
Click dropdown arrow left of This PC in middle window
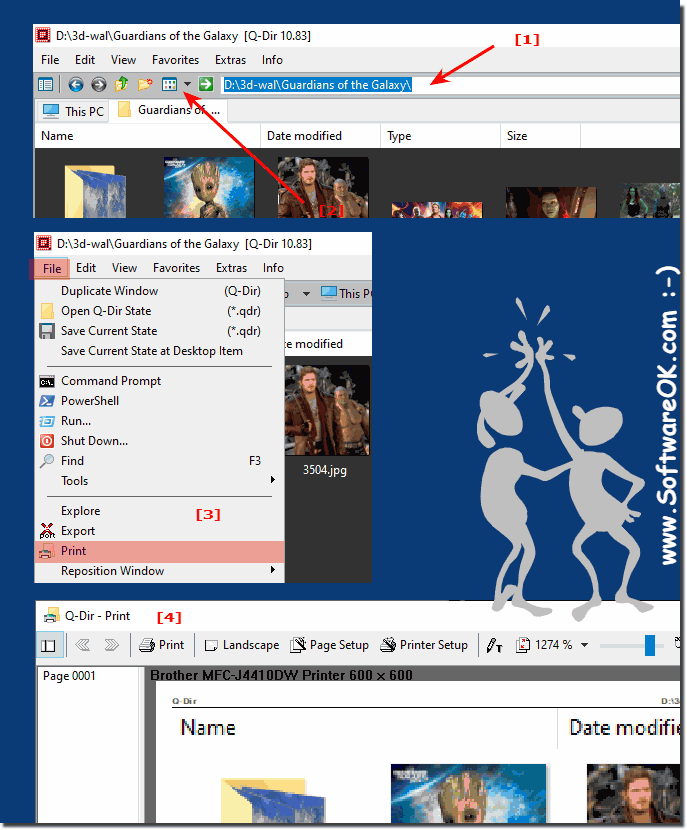306,294
